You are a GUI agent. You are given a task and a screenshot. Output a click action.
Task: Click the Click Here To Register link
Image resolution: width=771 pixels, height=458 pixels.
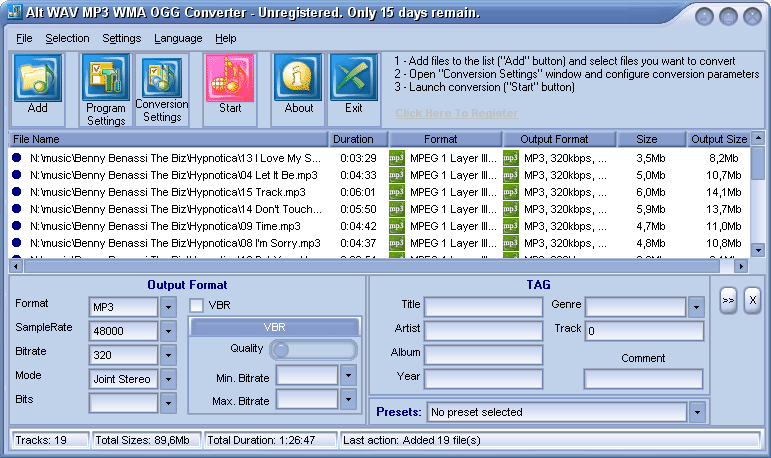coord(456,113)
